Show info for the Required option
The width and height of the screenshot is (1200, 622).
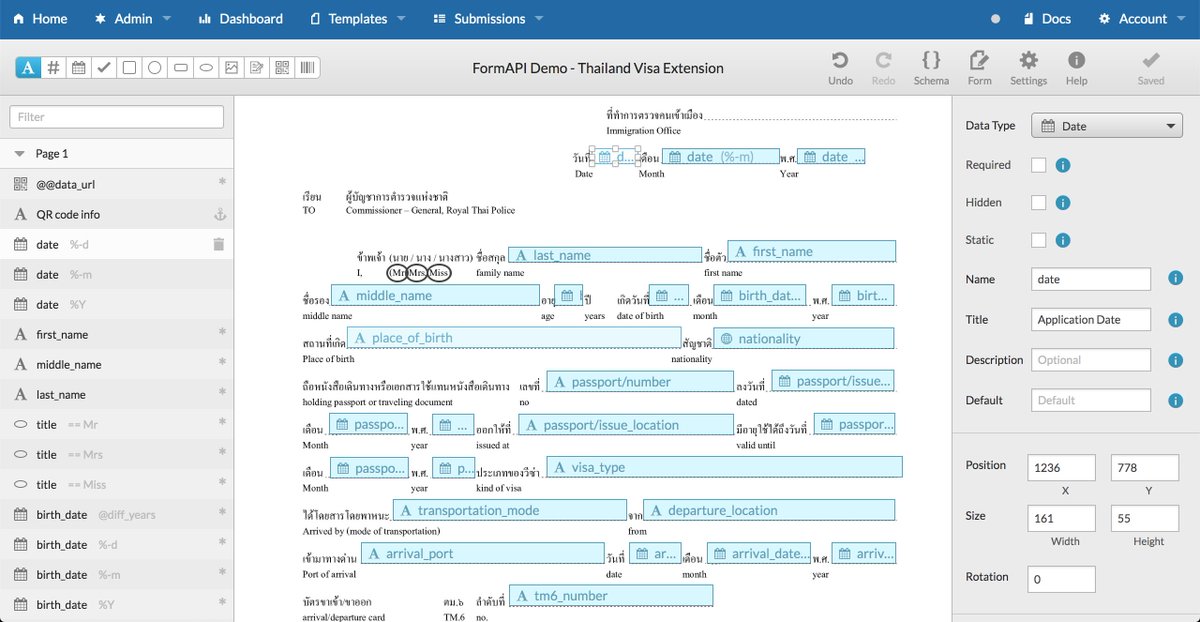(1064, 165)
